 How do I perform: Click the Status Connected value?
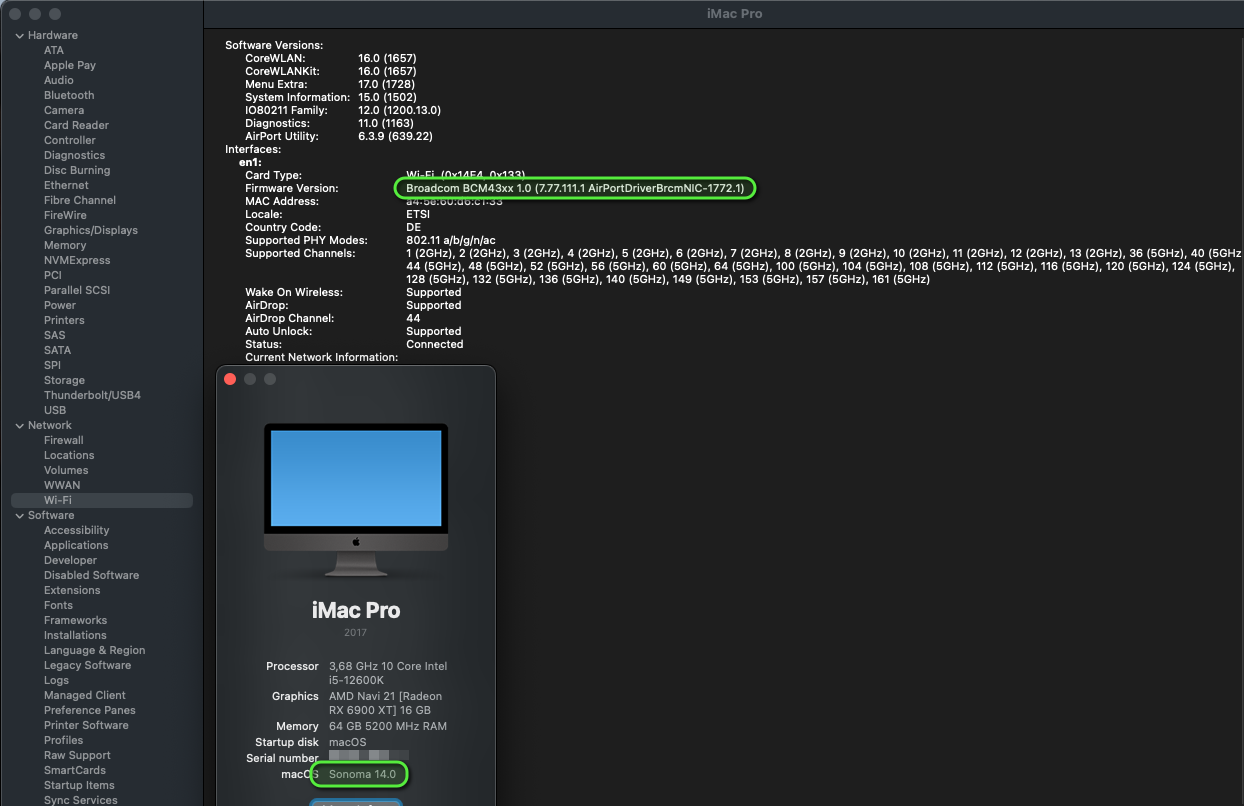(434, 344)
